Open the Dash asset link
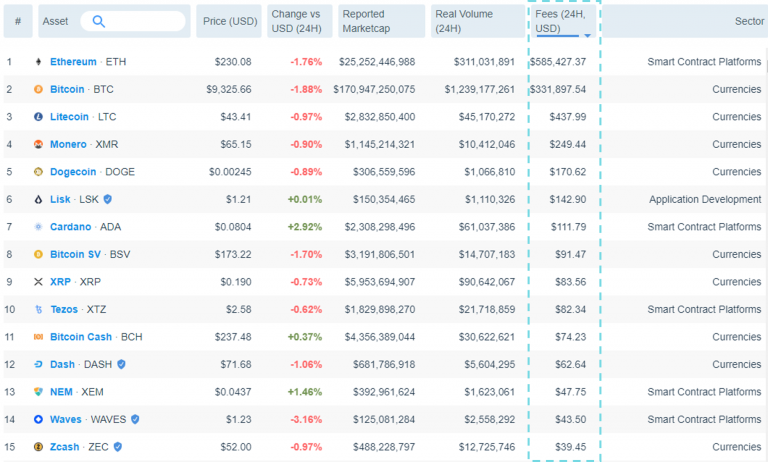 pyautogui.click(x=62, y=364)
